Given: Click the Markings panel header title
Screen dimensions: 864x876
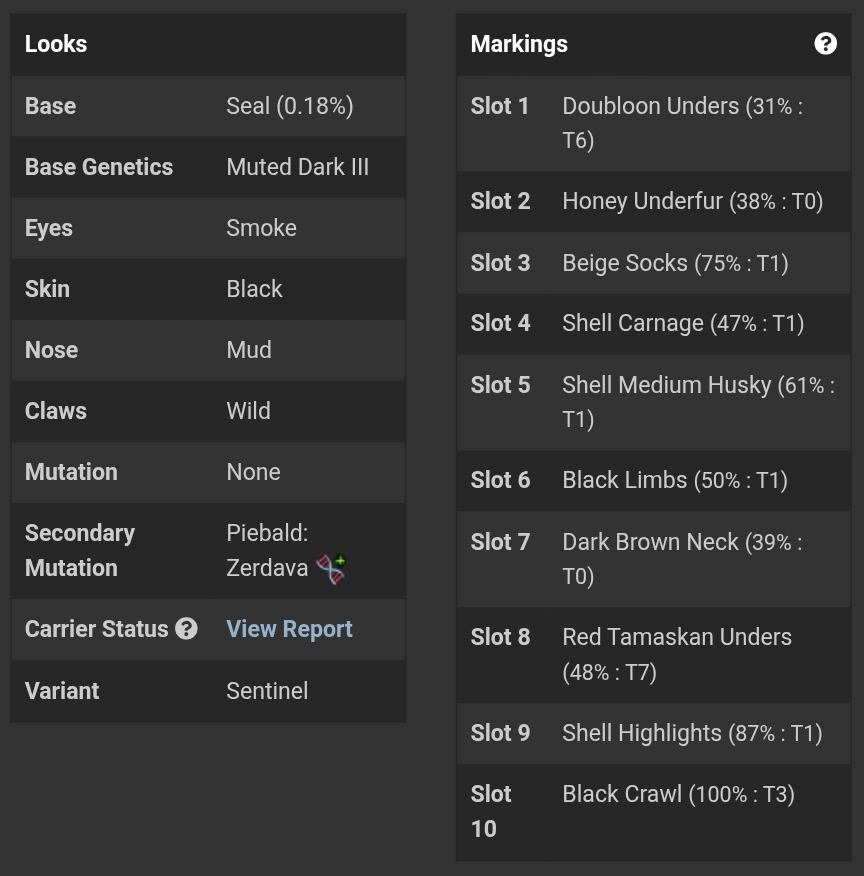Looking at the screenshot, I should [x=519, y=44].
